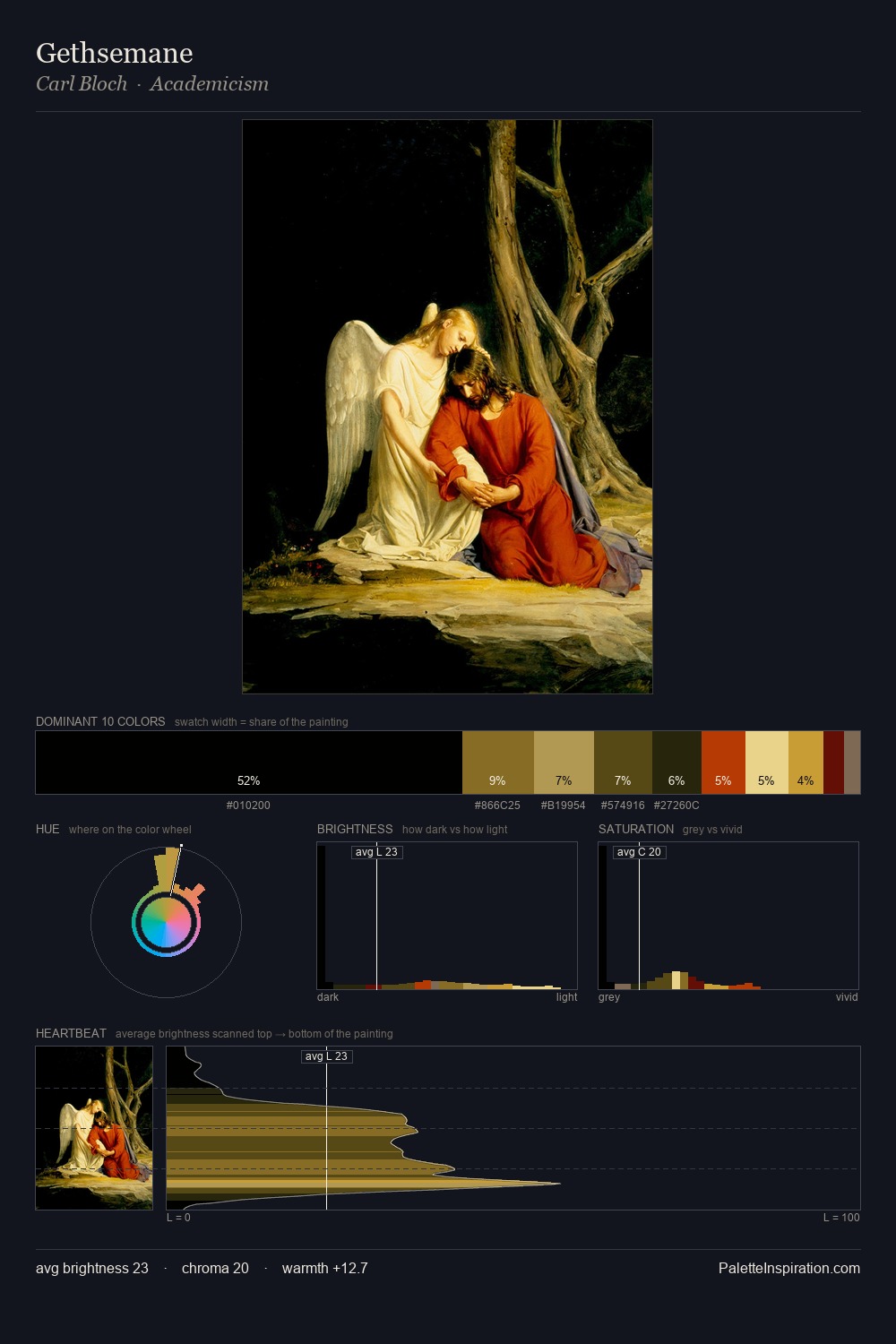The height and width of the screenshot is (1344, 896).
Task: Click the 'vivid' axis label
Action: pyautogui.click(x=847, y=997)
